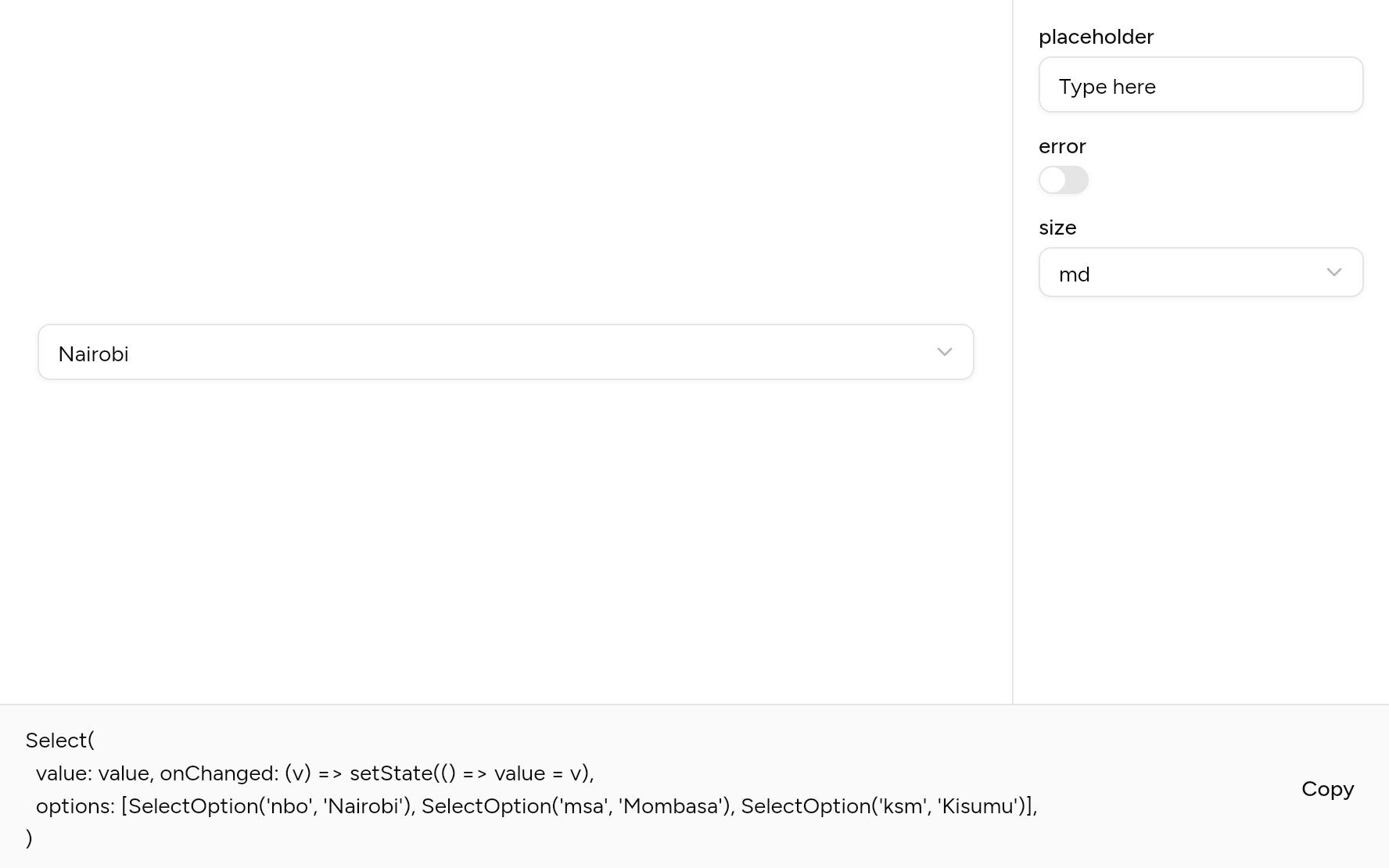This screenshot has width=1389, height=868.
Task: Click the 'placeholder' label text
Action: click(x=1096, y=37)
